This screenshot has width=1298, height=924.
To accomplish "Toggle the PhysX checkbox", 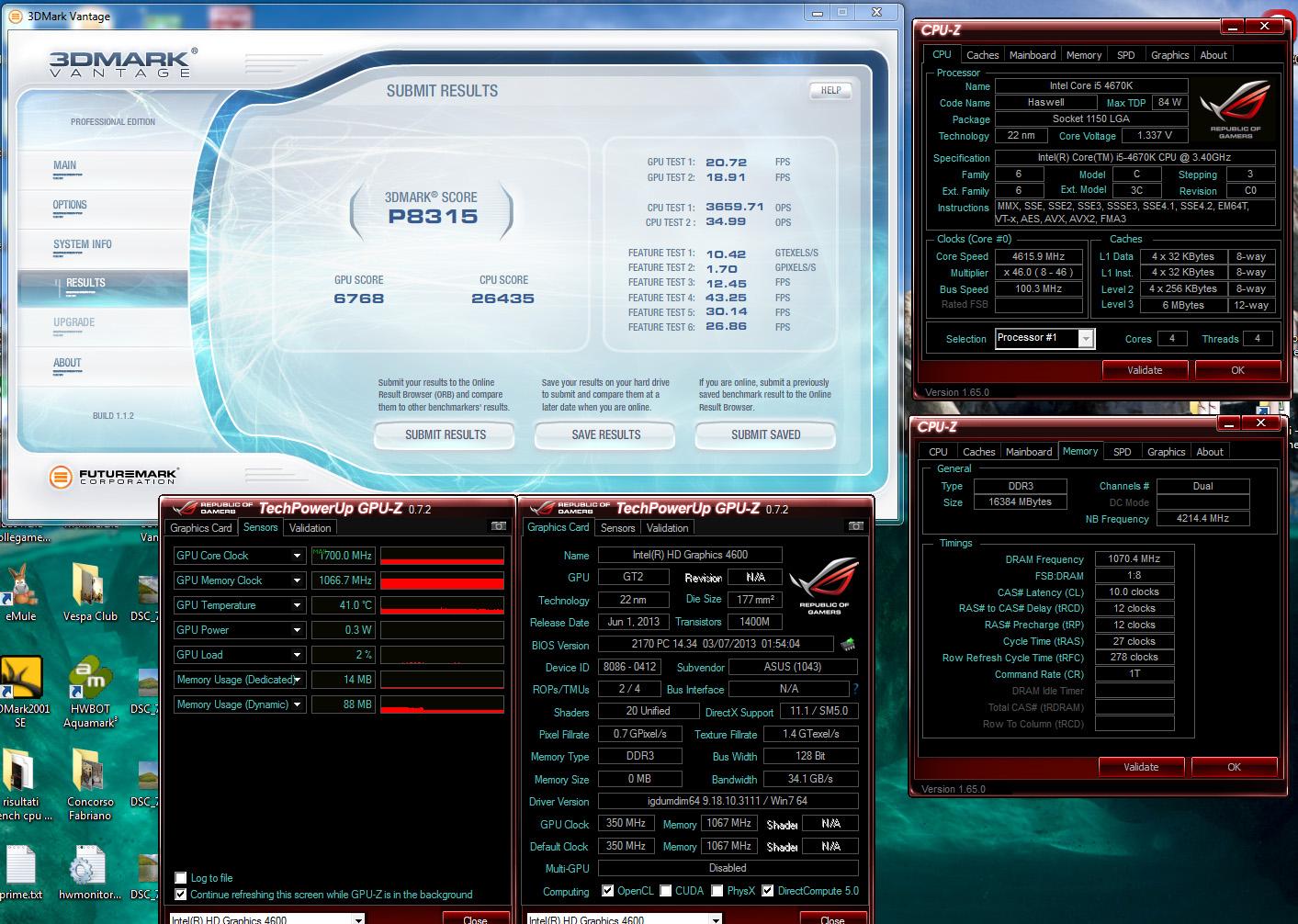I will tap(717, 891).
